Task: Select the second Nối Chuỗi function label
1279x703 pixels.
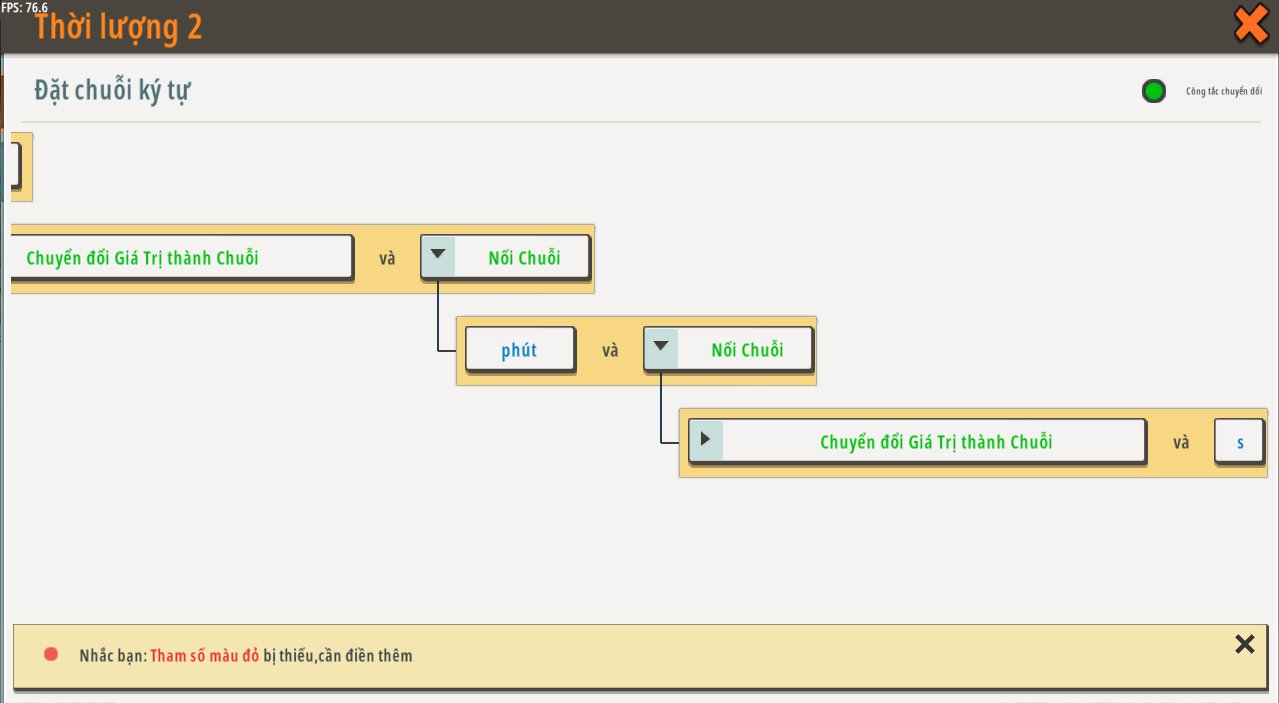Action: (x=746, y=350)
